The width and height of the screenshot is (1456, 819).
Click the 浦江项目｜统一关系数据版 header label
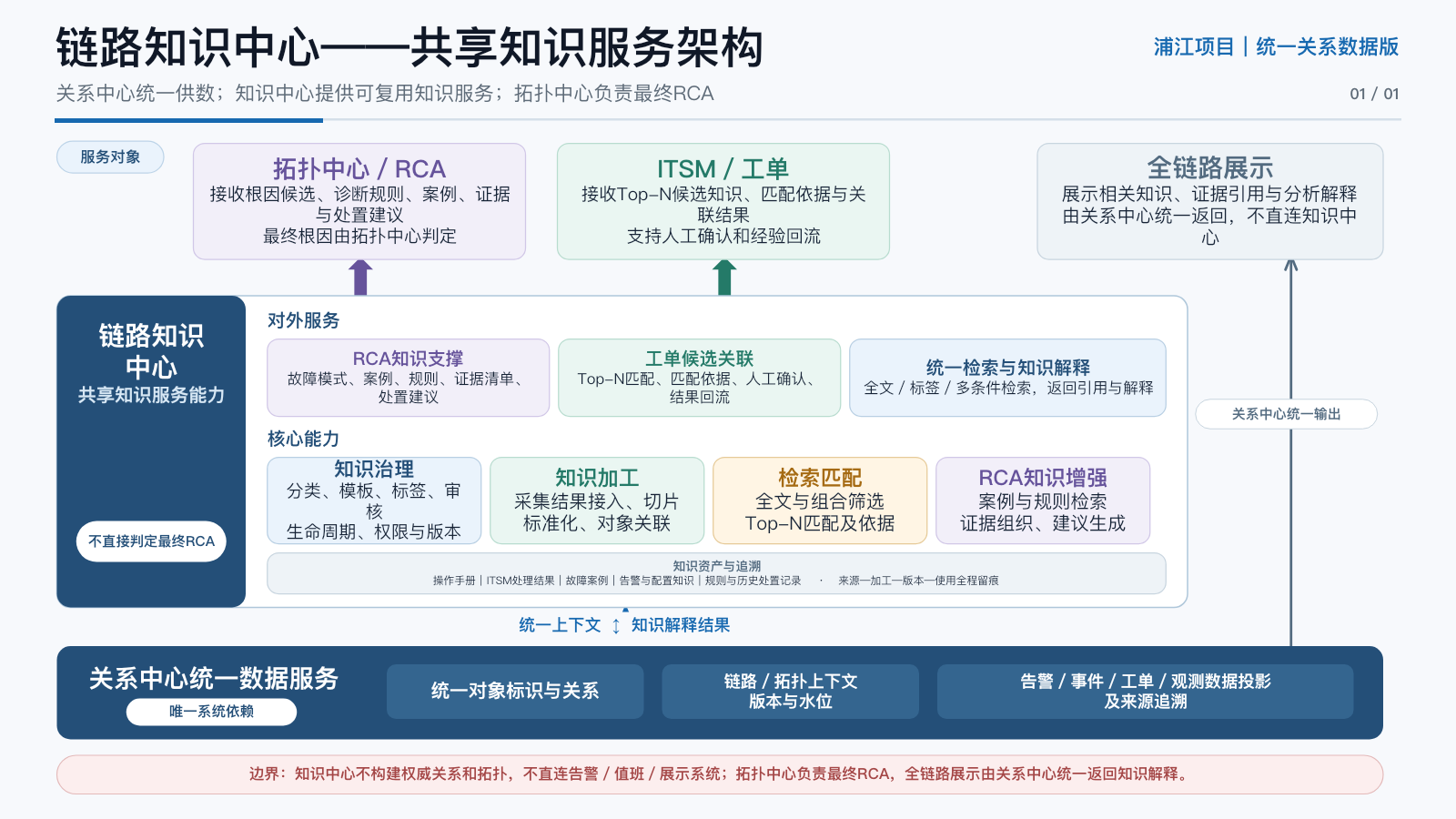(x=1276, y=47)
